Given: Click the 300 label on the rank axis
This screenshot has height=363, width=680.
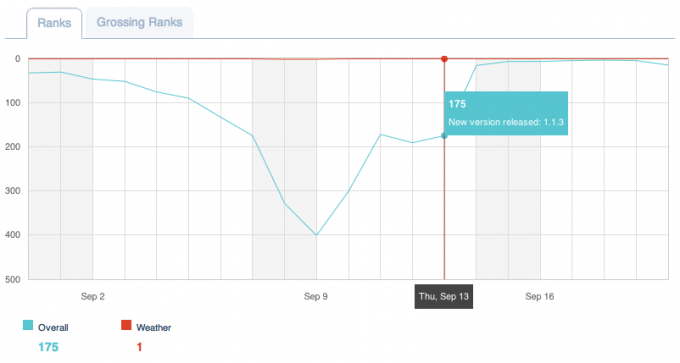Looking at the screenshot, I should pos(13,191).
